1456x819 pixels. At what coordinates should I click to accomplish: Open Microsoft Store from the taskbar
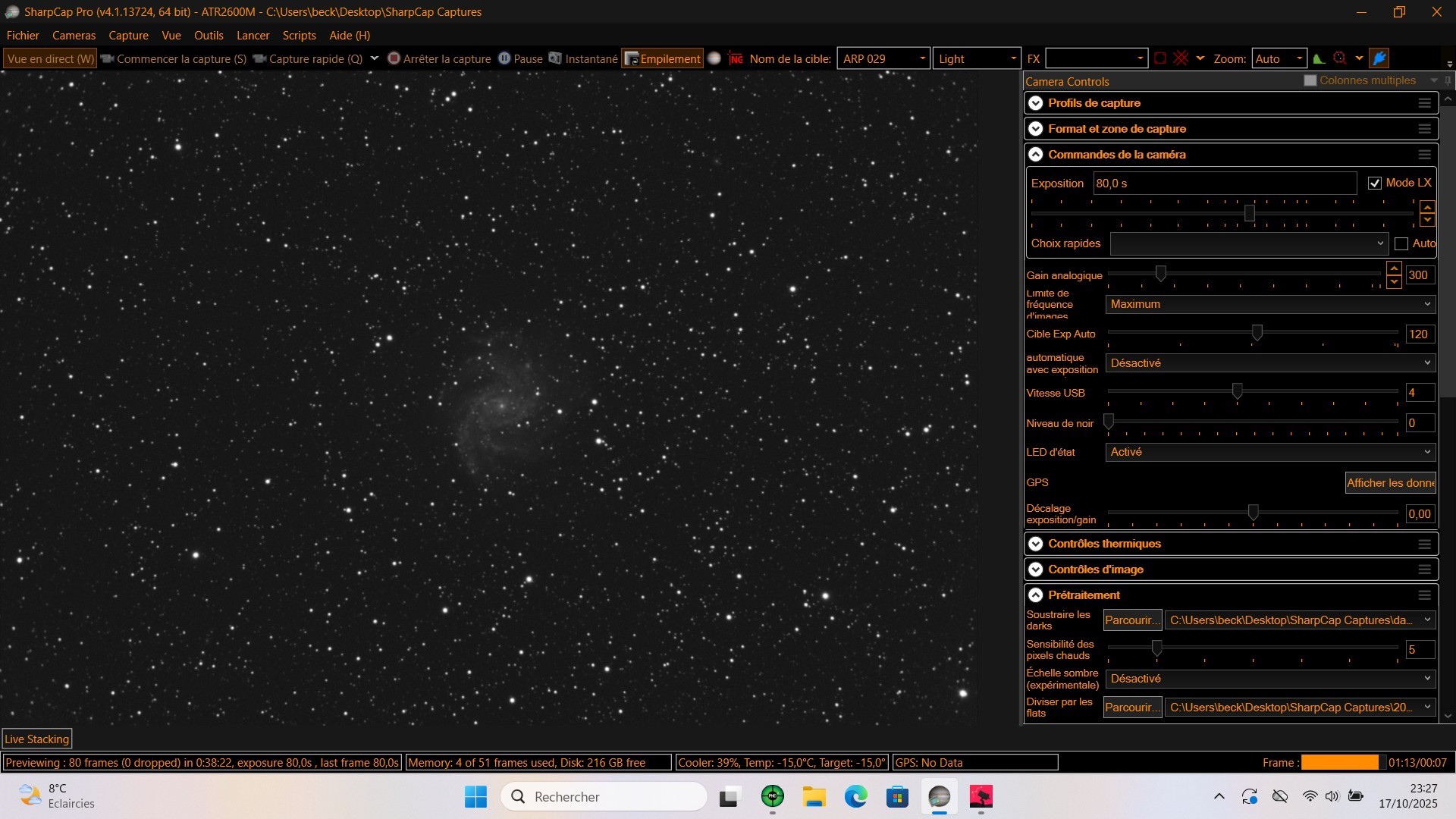[x=897, y=796]
